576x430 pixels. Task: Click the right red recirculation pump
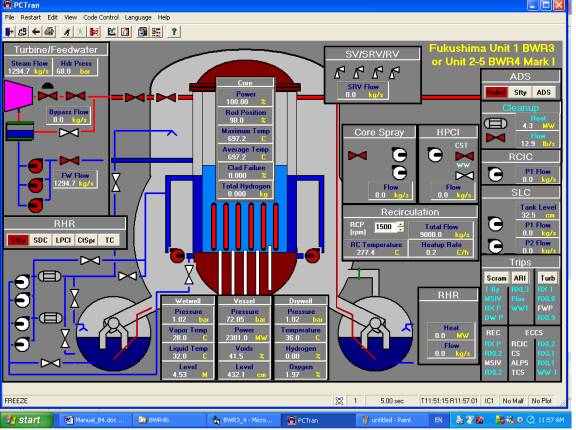coord(312,255)
